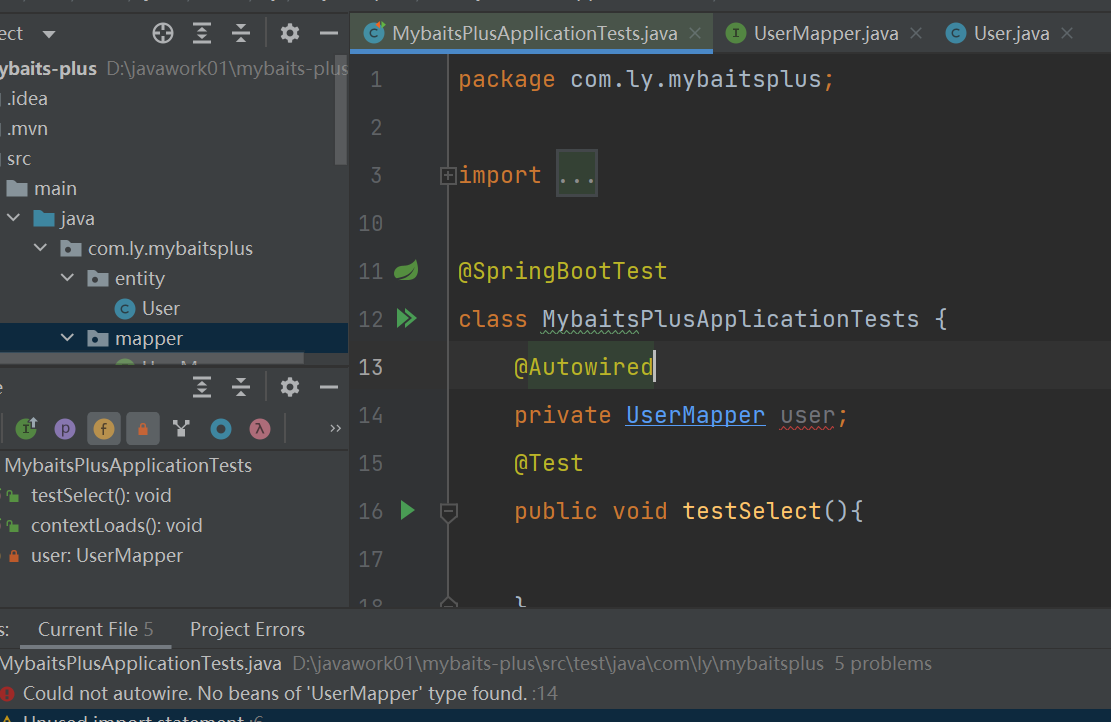
Task: Collapse all in the Structure panel
Action: coord(241,387)
